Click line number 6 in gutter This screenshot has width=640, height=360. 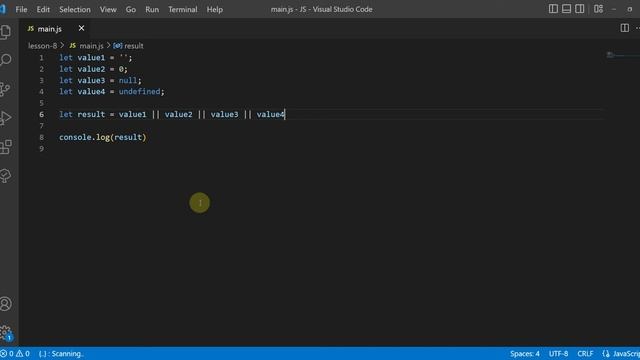click(x=41, y=114)
